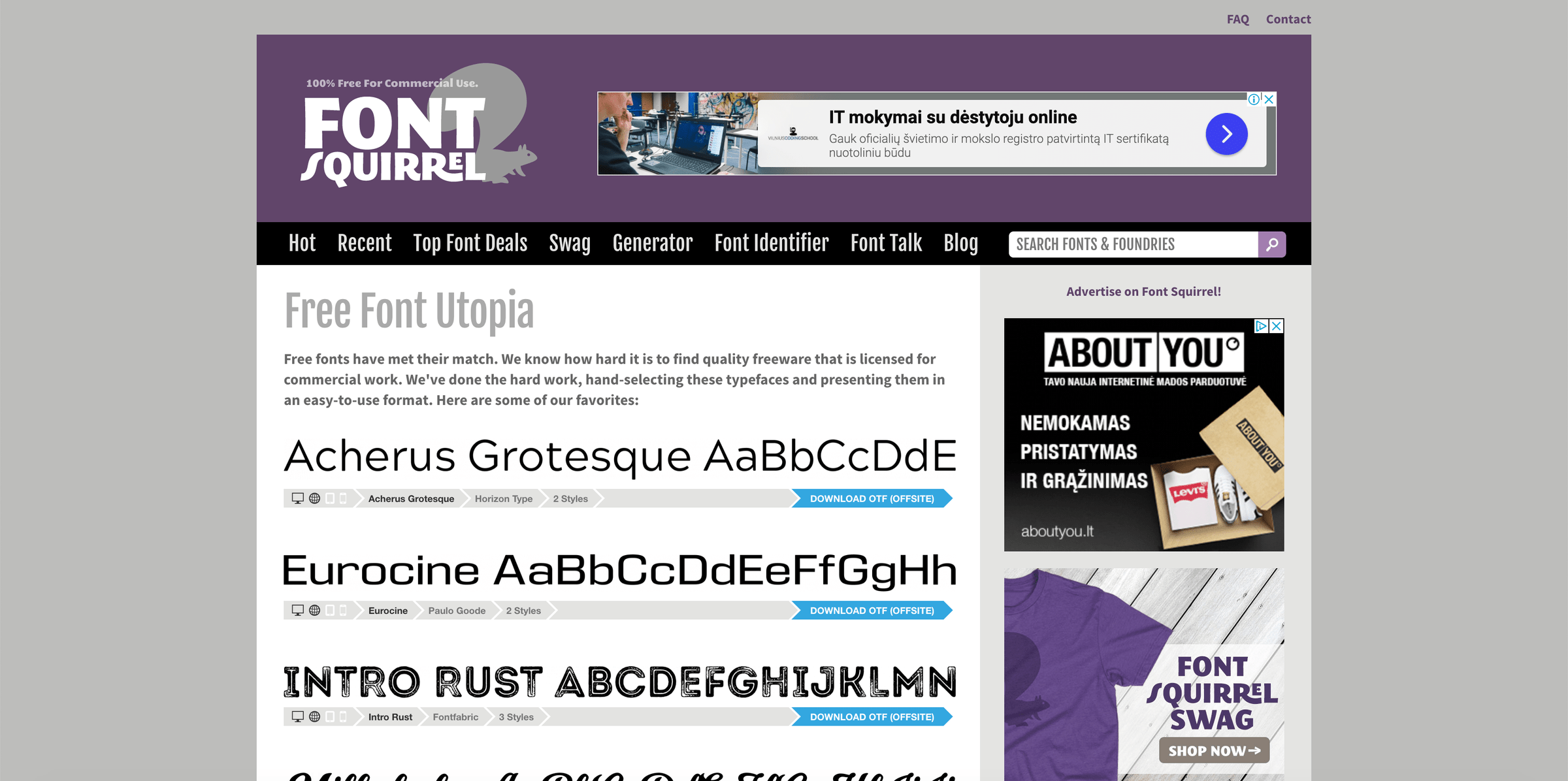1568x781 pixels.
Task: Open the Intro Rust font name link
Action: pos(390,716)
